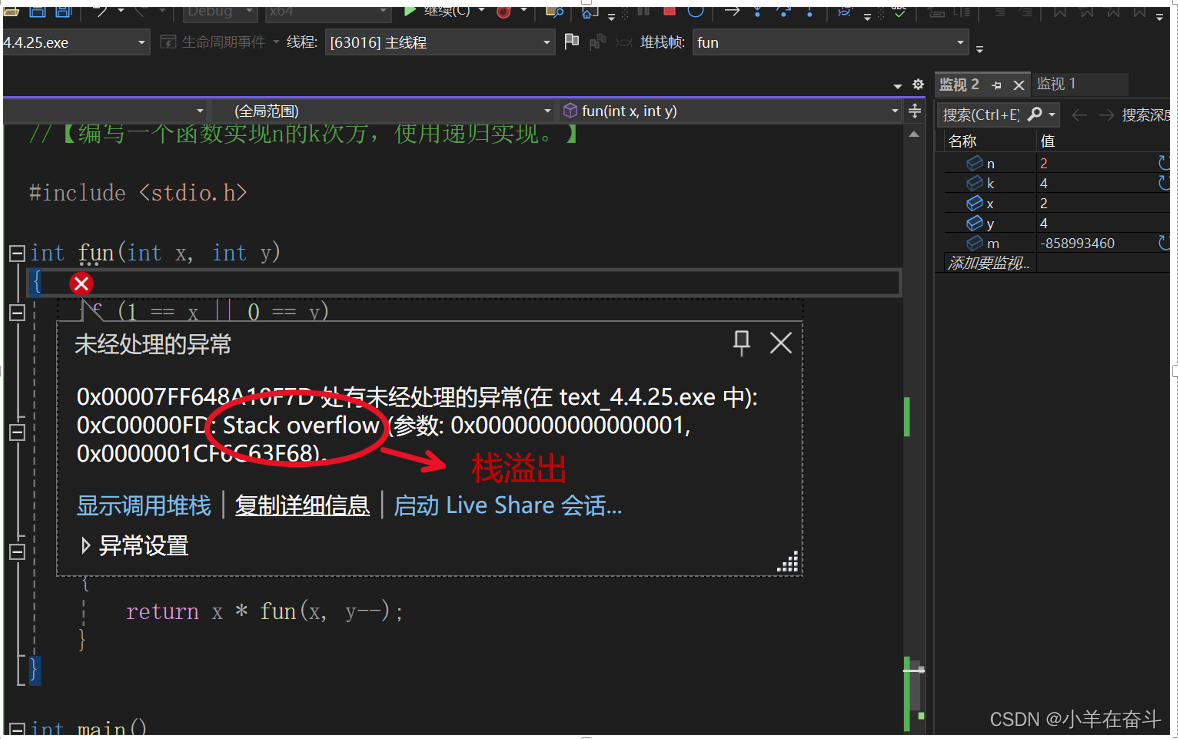Click the watch search back arrow
The width and height of the screenshot is (1178, 739).
pyautogui.click(x=1080, y=115)
